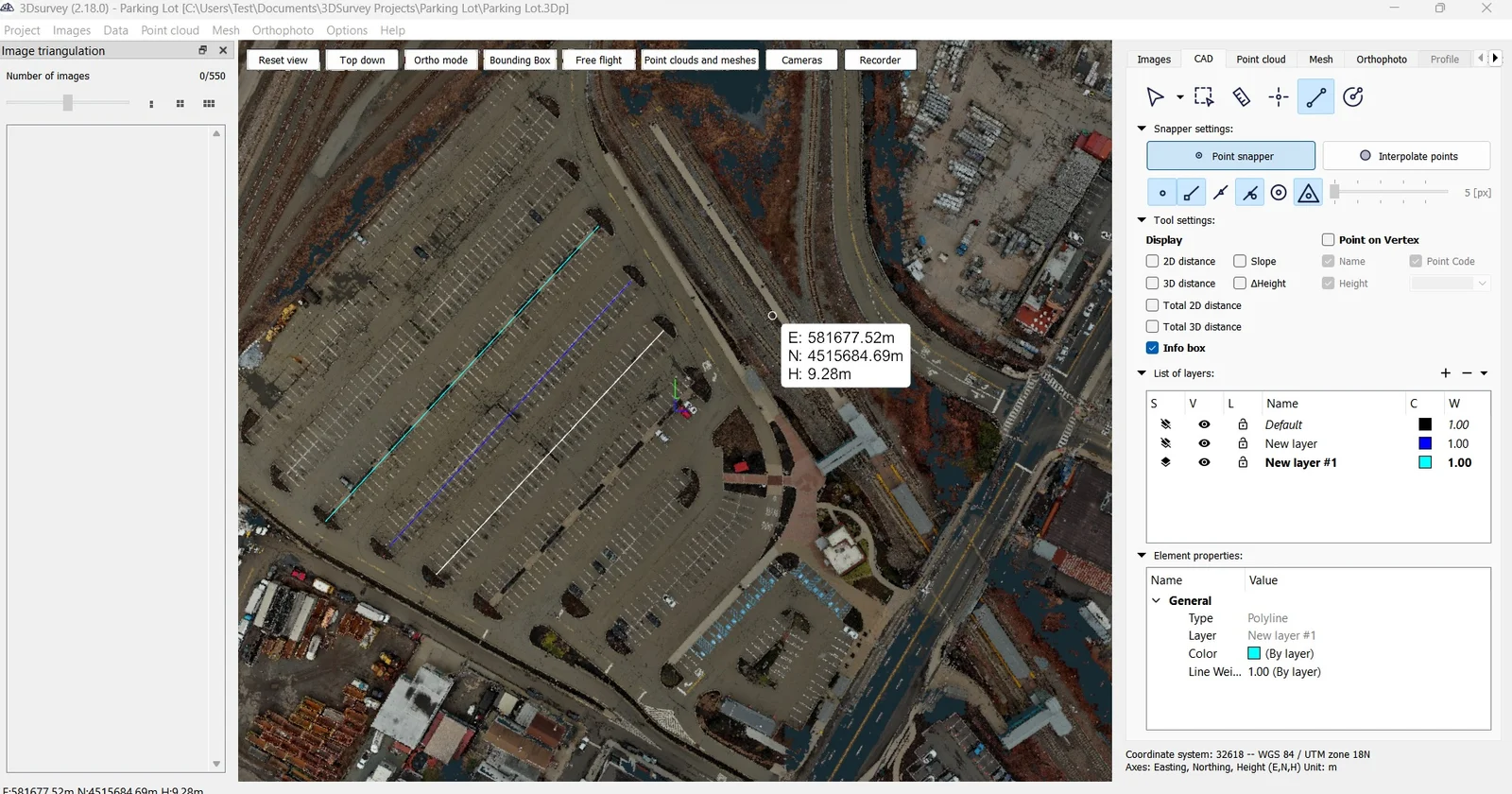This screenshot has height=794, width=1512.
Task: Uncheck the Info box checkbox
Action: pyautogui.click(x=1152, y=348)
